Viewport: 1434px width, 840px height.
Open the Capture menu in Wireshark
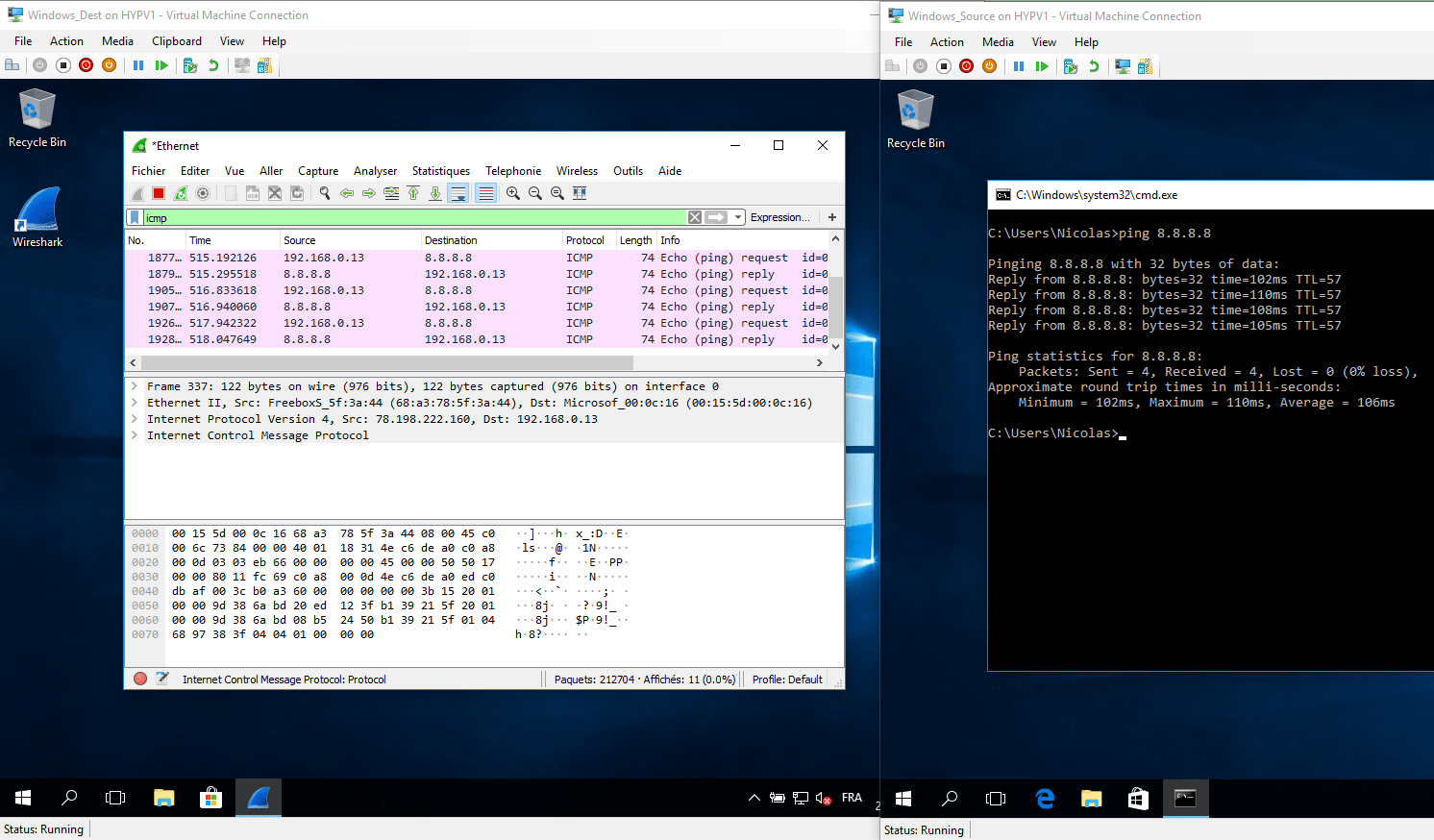pyautogui.click(x=318, y=171)
